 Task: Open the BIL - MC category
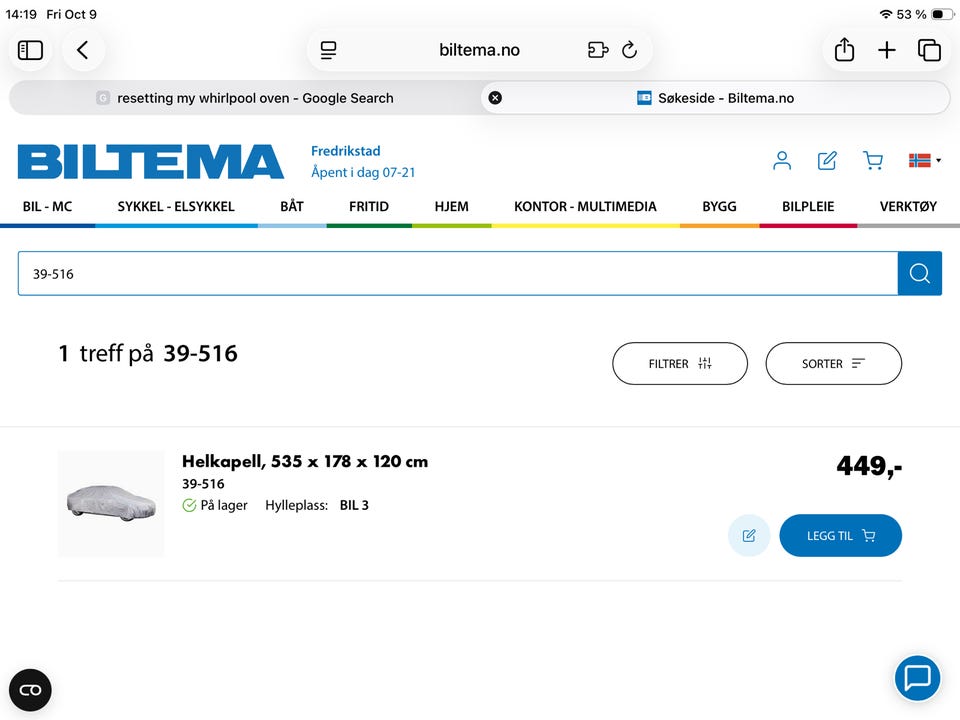click(47, 207)
